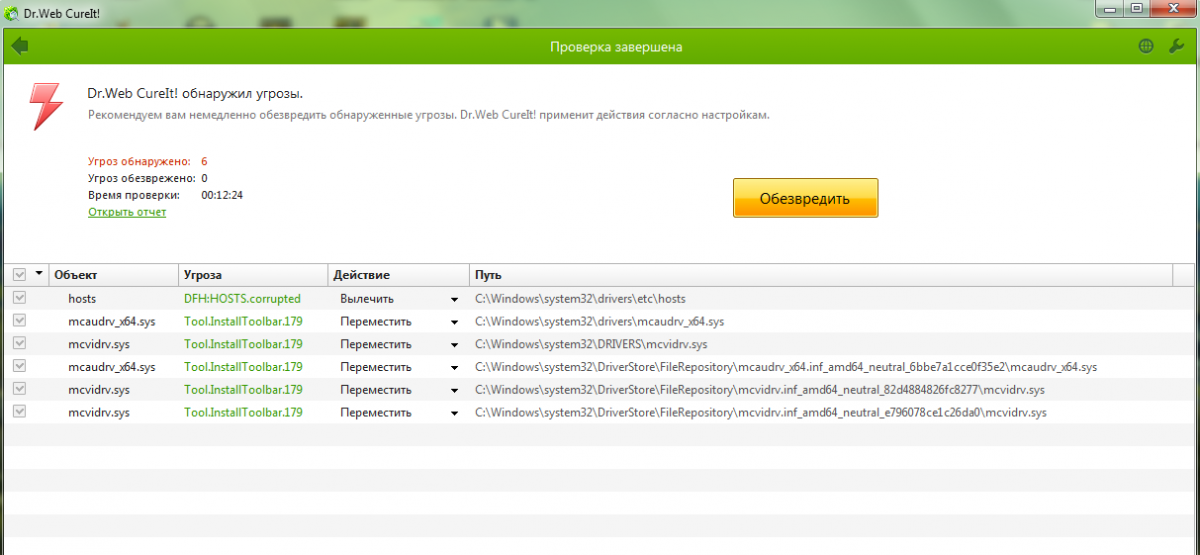The width and height of the screenshot is (1200, 555).
Task: Sort by the Действие column header
Action: [399, 275]
